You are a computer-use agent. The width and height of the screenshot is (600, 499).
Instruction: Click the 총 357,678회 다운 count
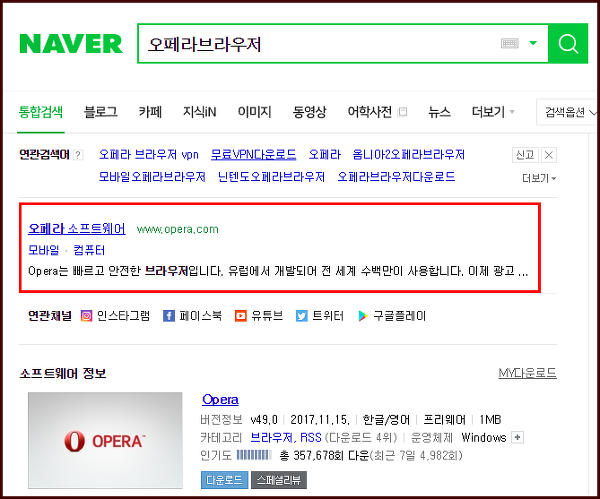[x=324, y=455]
